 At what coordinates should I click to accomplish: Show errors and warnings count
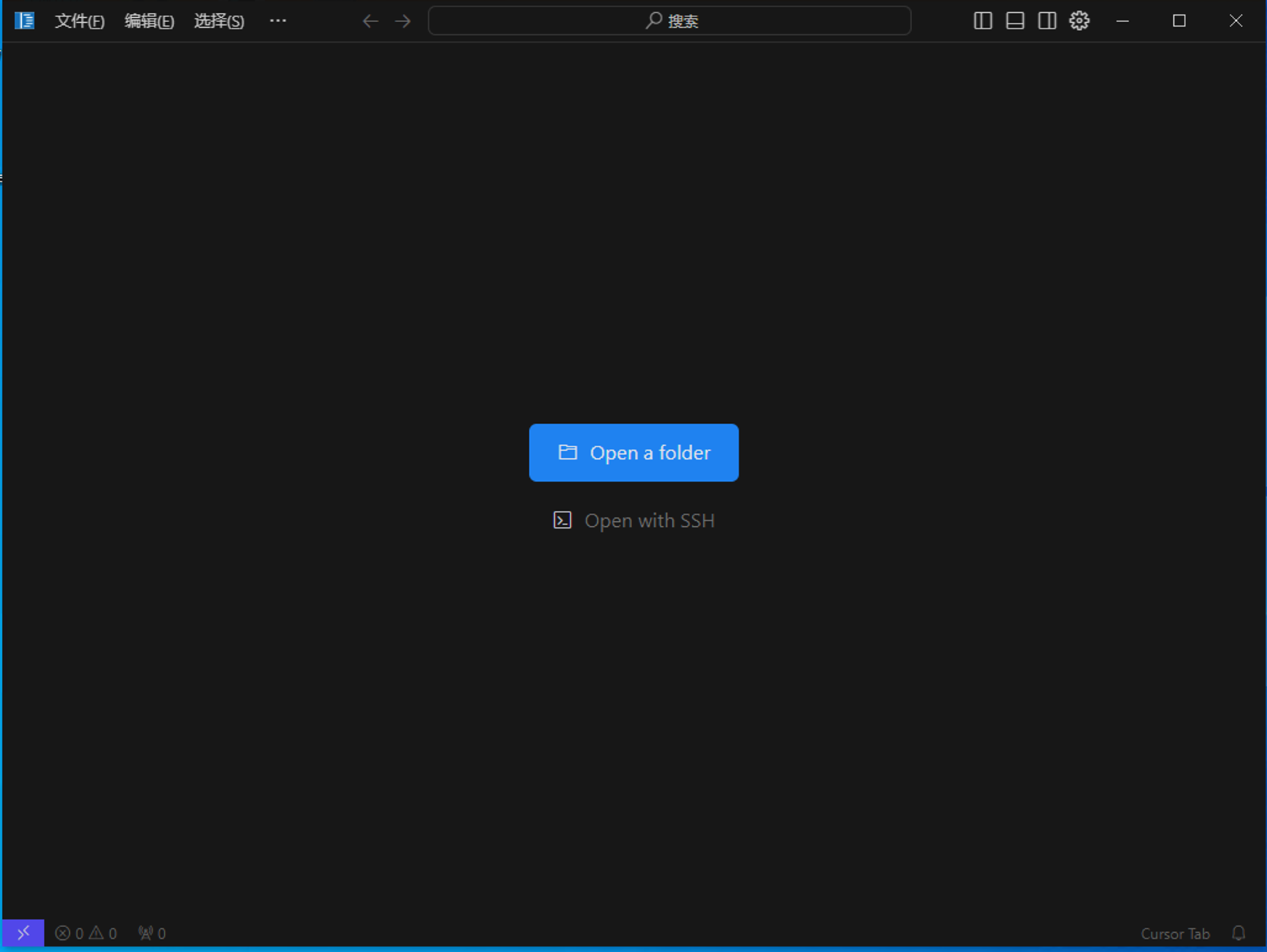click(x=86, y=933)
